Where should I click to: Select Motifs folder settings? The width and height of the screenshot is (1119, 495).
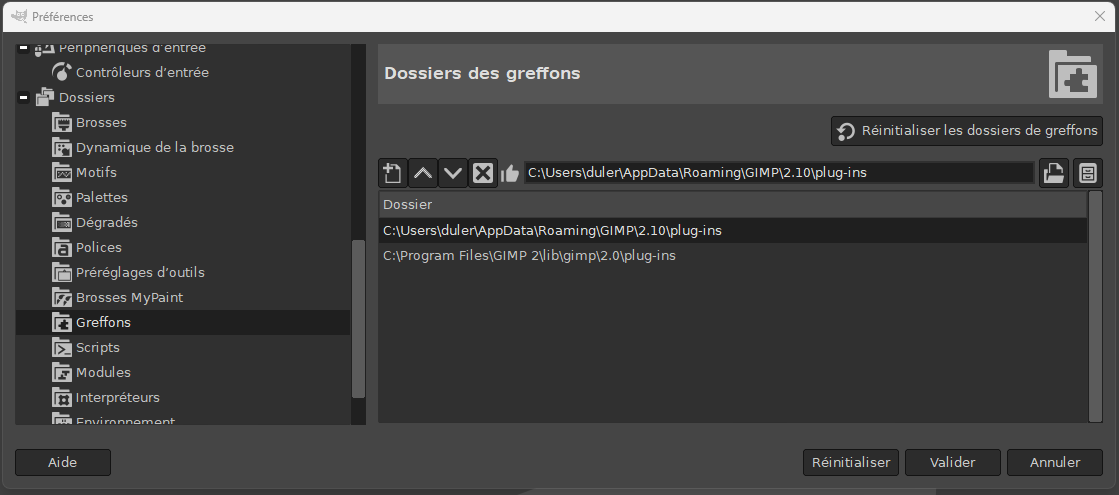96,173
